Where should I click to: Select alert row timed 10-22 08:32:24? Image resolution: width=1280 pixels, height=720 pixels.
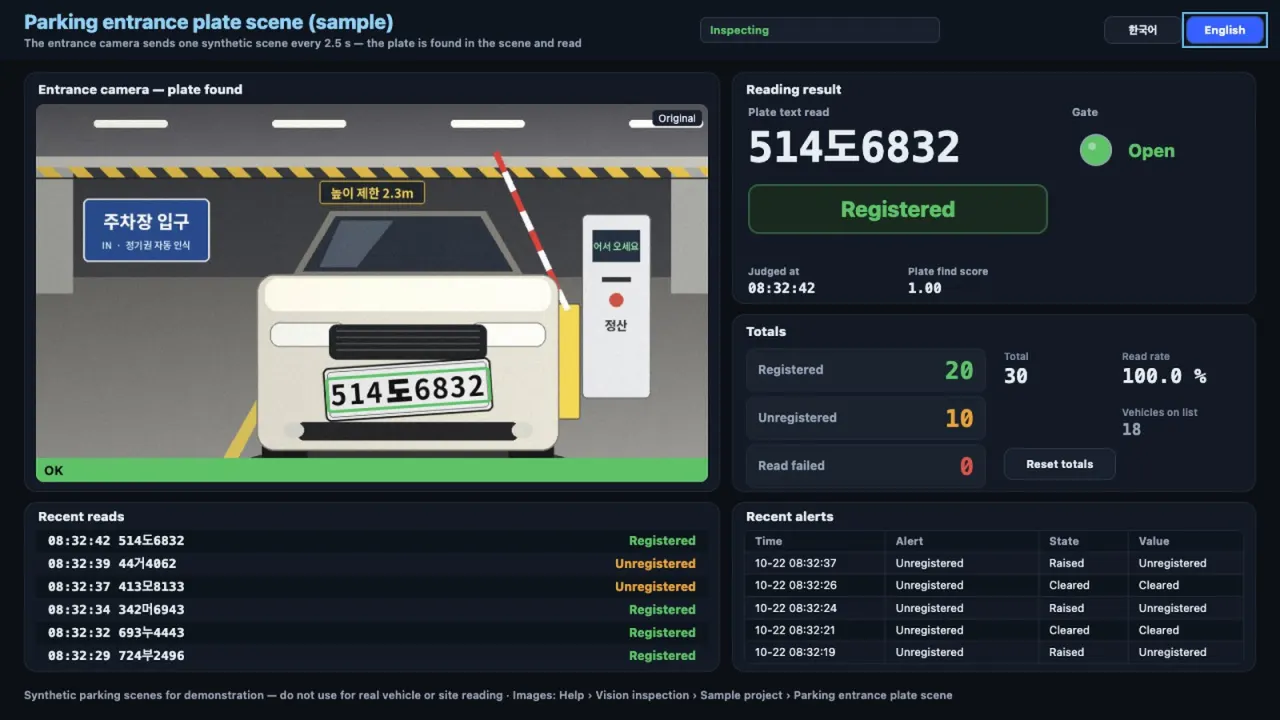tap(994, 608)
